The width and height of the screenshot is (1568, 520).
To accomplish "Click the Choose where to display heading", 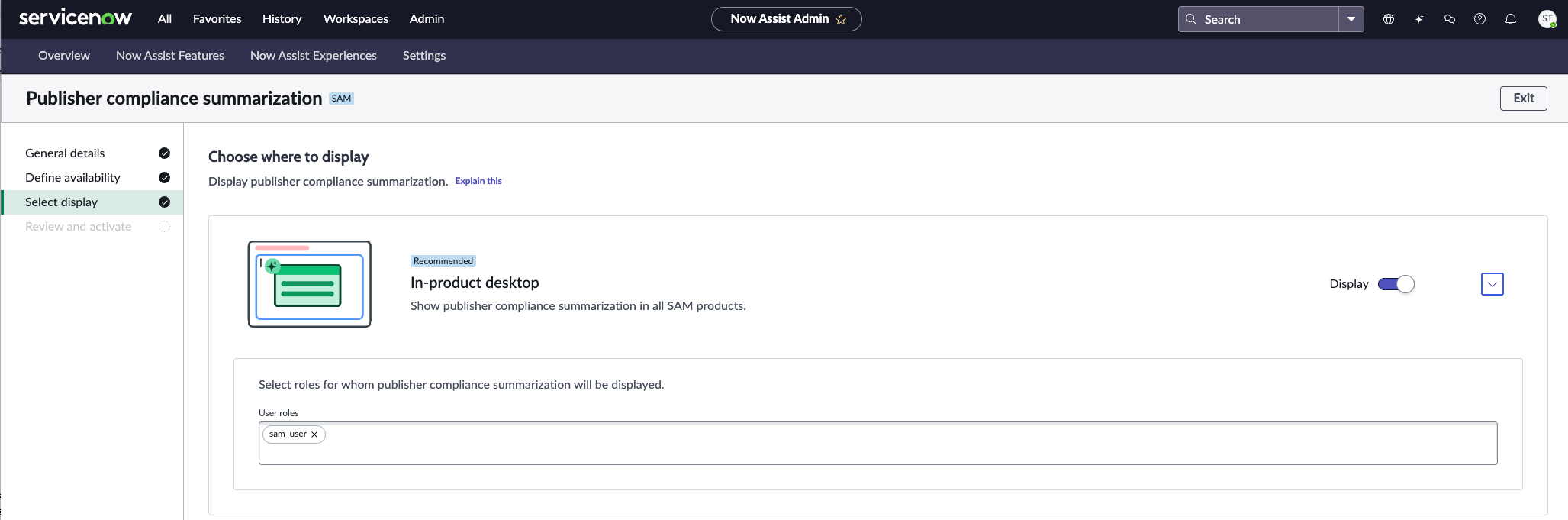I will 288,157.
